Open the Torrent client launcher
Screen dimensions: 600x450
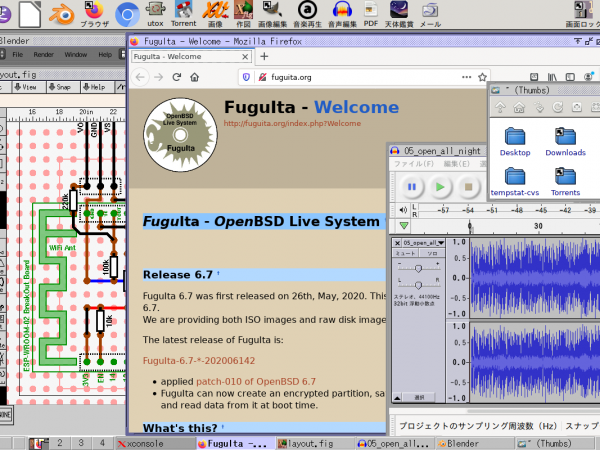click(x=184, y=14)
